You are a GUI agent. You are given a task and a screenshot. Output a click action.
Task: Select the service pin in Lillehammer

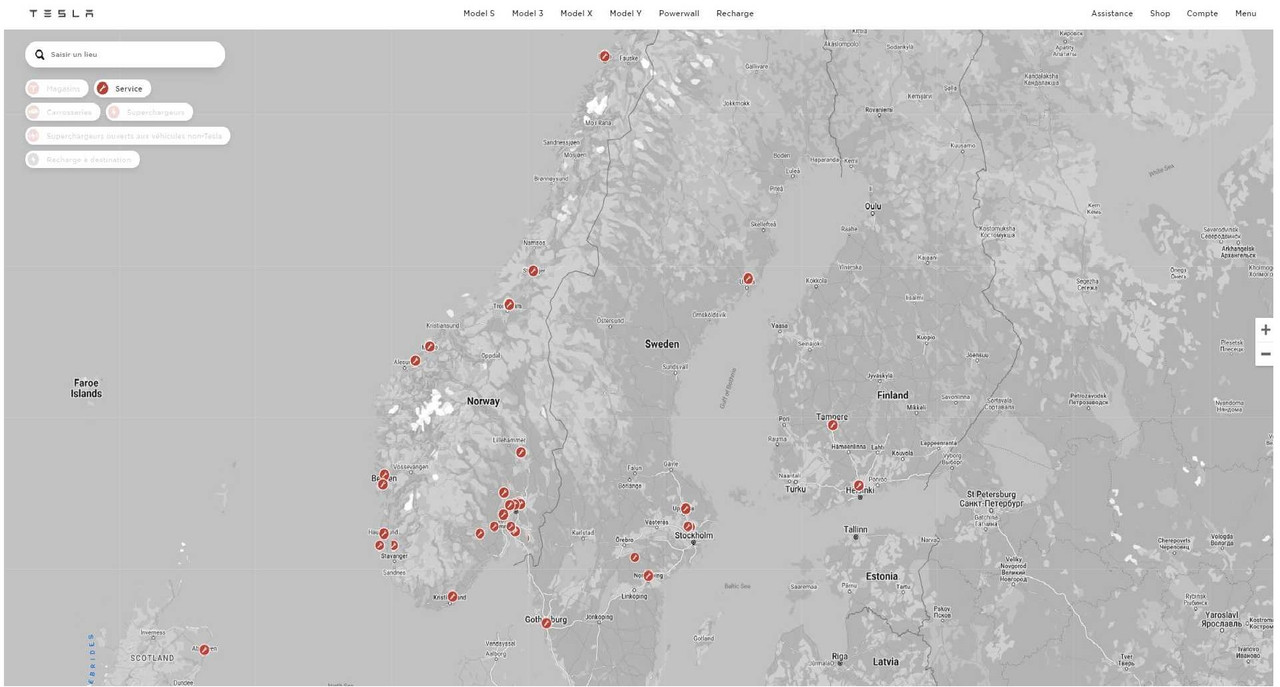click(521, 452)
